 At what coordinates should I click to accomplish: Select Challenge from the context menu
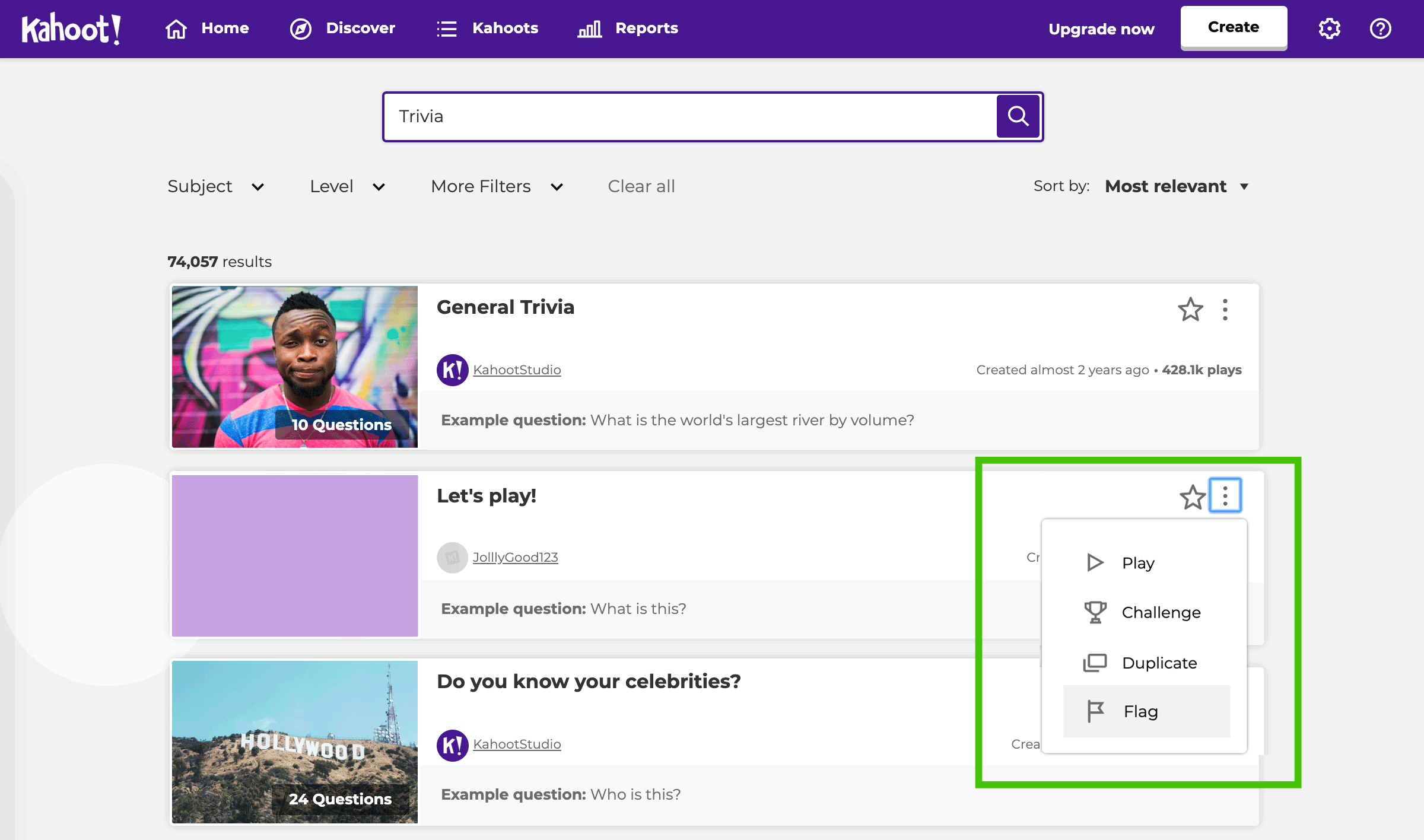point(1146,612)
